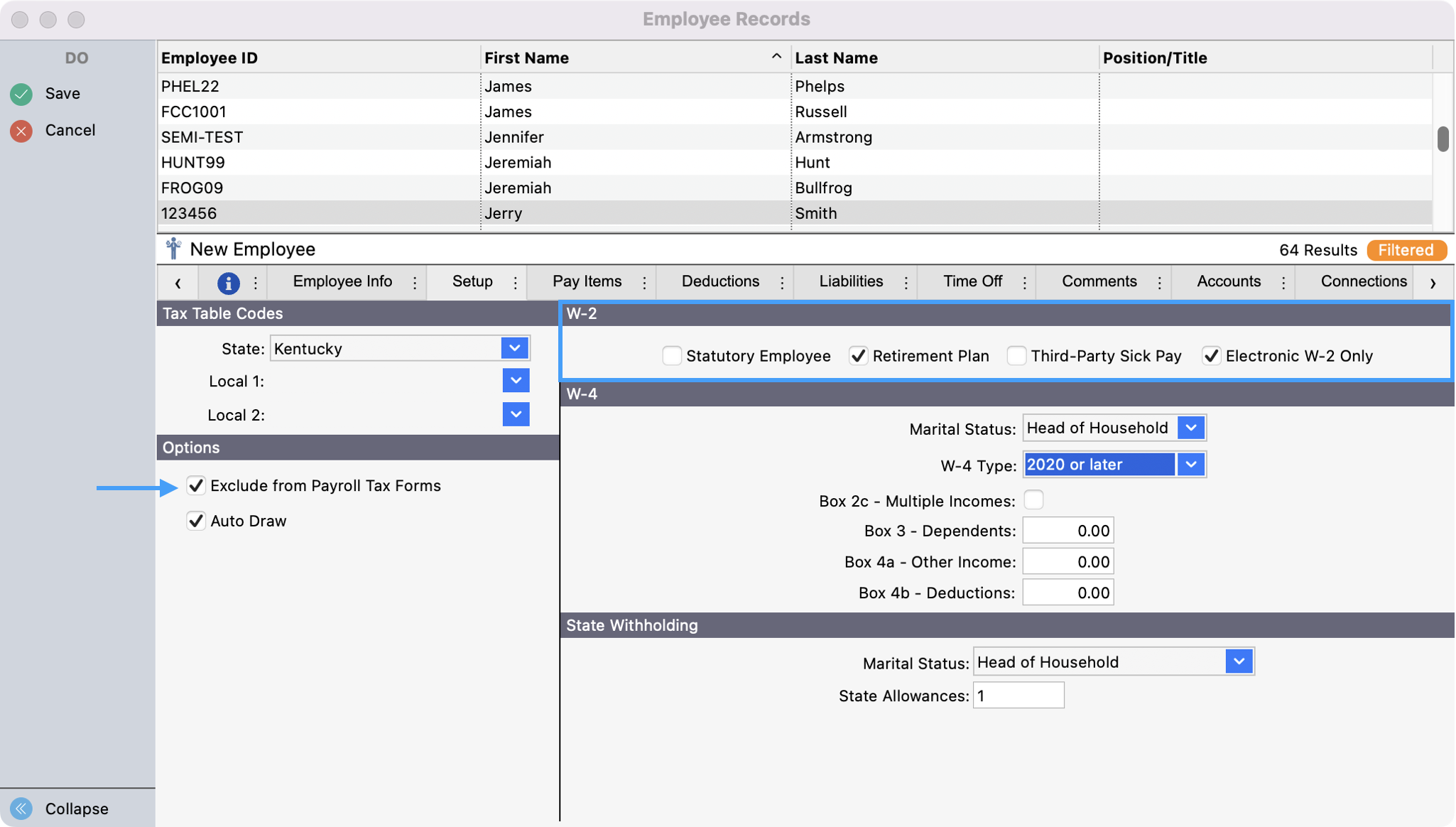1456x827 pixels.
Task: Open the Local 1 dropdown arrow
Action: (x=516, y=381)
